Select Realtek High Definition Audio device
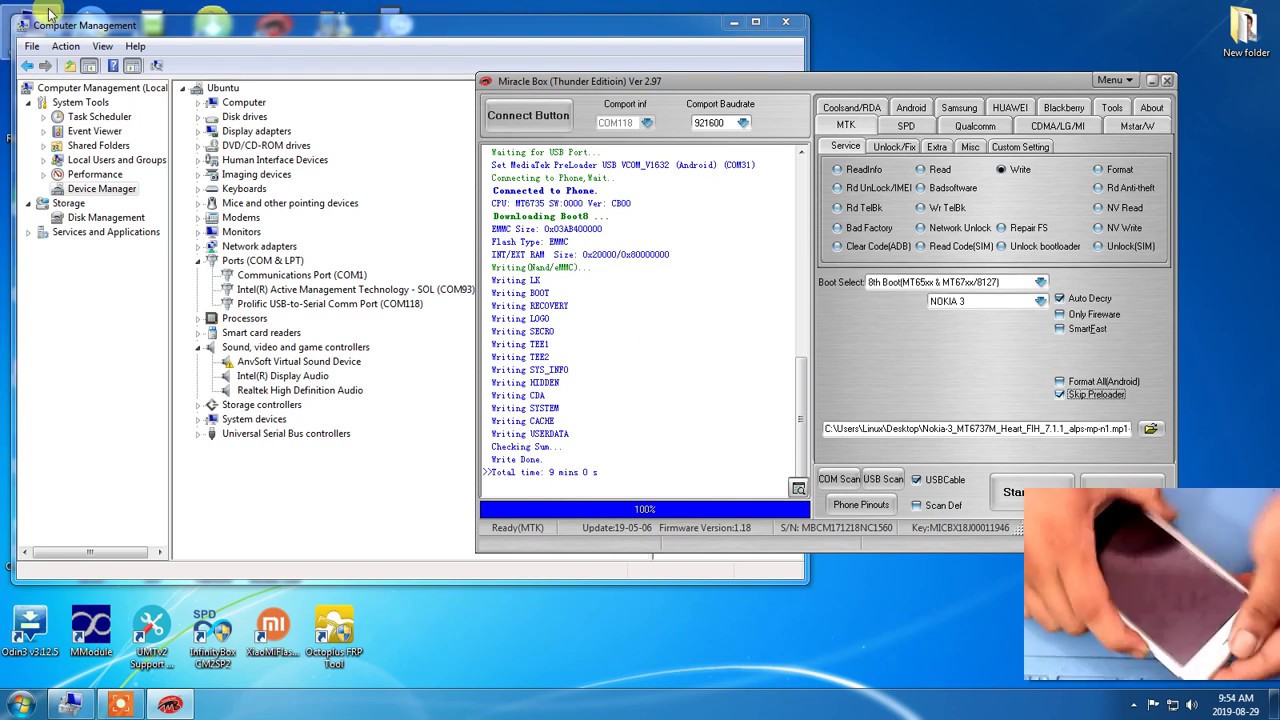The height and width of the screenshot is (720, 1280). (x=299, y=391)
